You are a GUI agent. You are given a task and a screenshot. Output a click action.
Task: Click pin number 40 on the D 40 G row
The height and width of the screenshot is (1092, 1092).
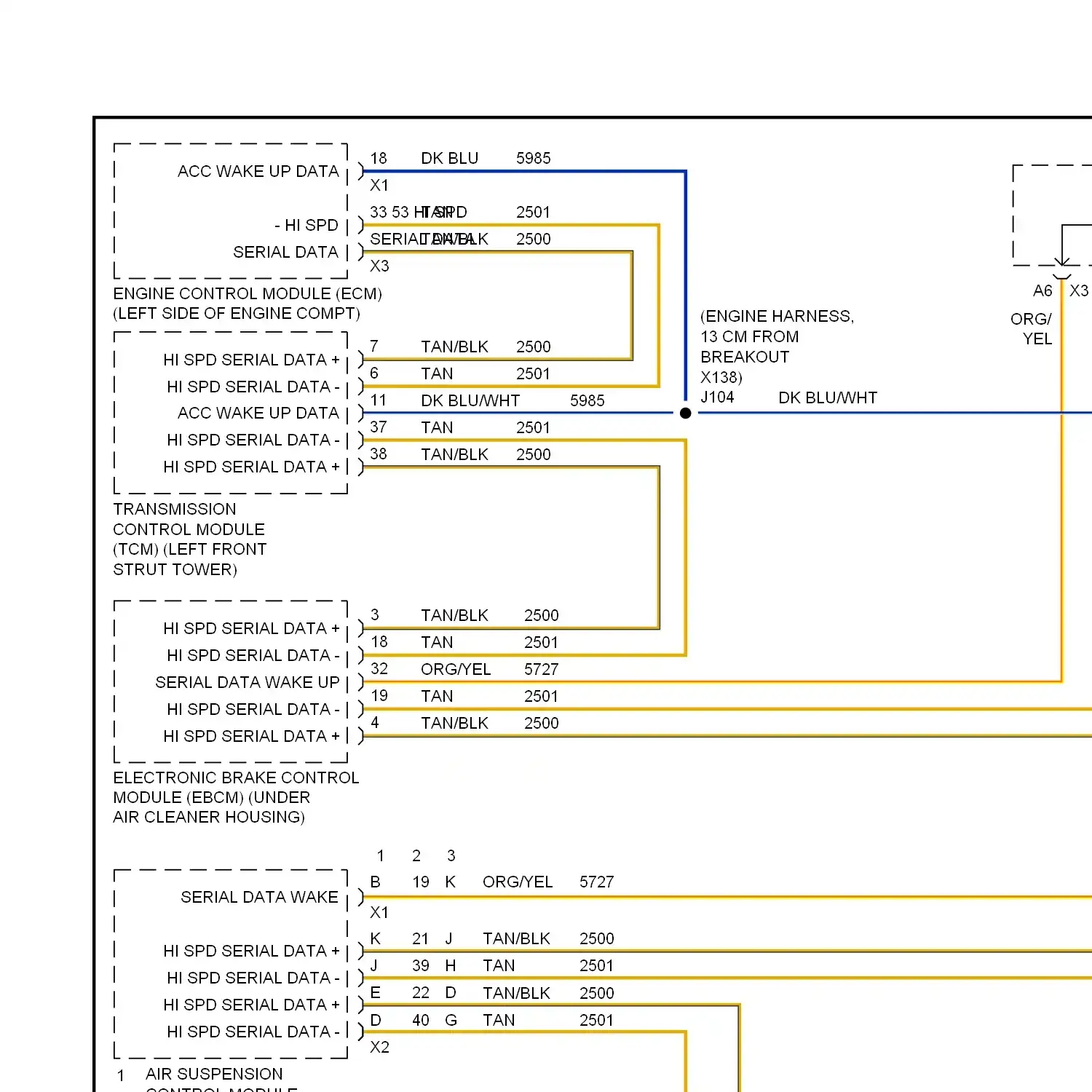421,1020
